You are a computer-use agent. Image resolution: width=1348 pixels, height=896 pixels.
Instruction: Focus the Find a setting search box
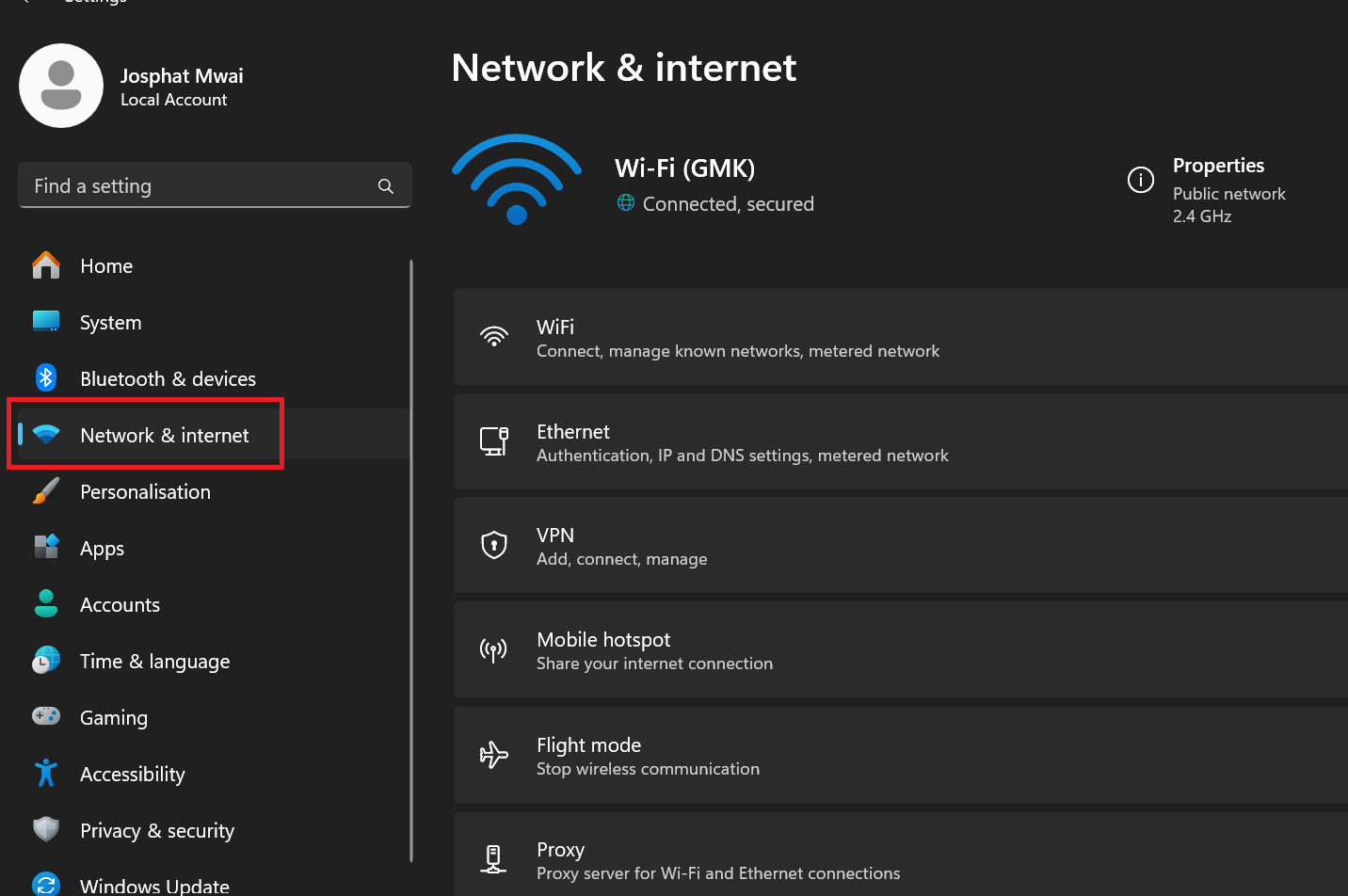215,185
